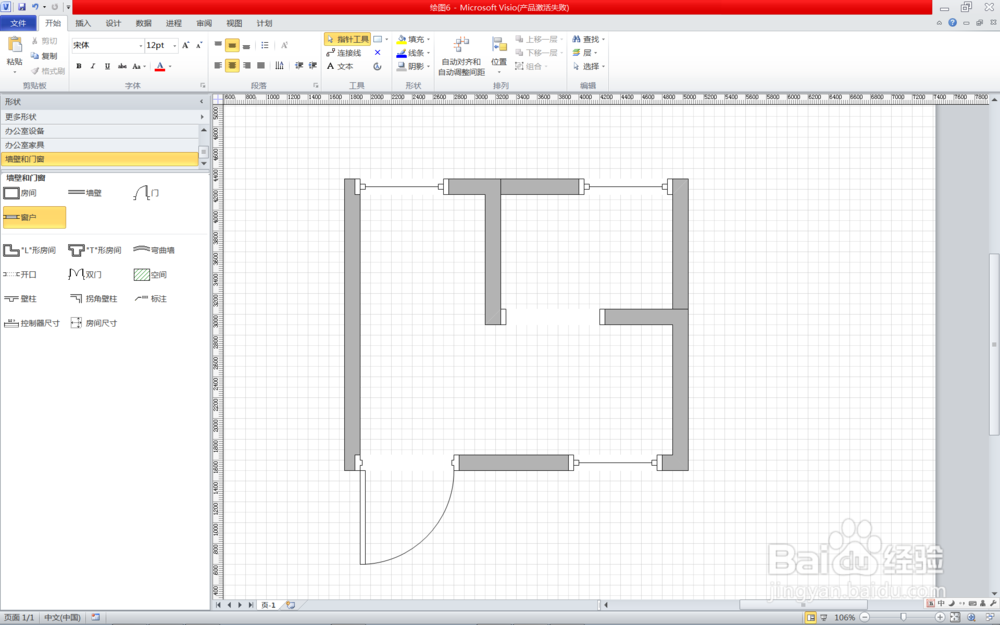The image size is (1000, 625).
Task: Open the File (文件) tab
Action: pyautogui.click(x=18, y=23)
